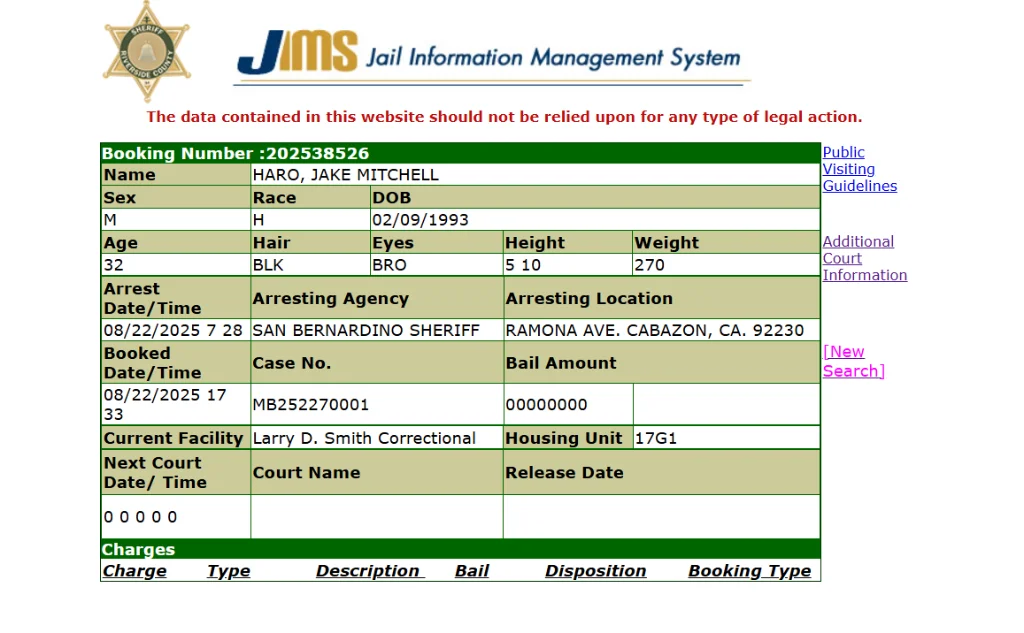Screen dimensions: 1024x633
Task: Click the Type column header
Action: coord(228,571)
